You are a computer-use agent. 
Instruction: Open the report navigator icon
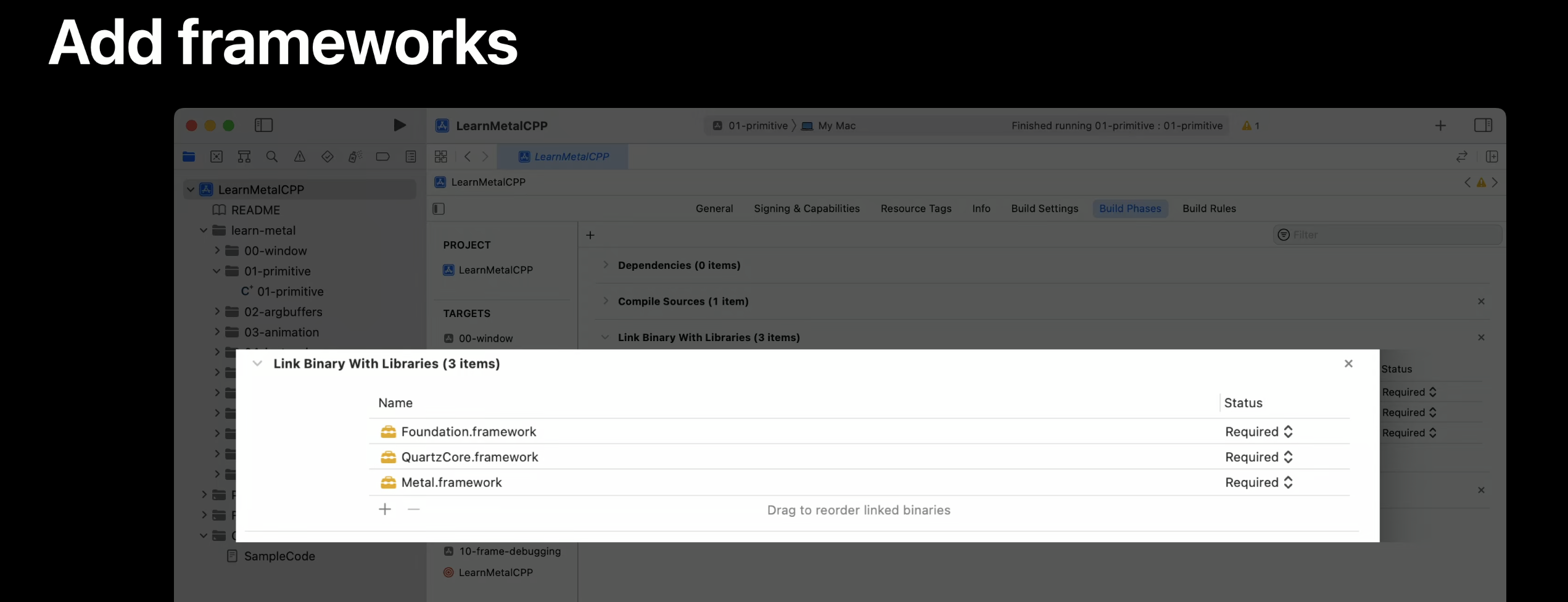[411, 157]
